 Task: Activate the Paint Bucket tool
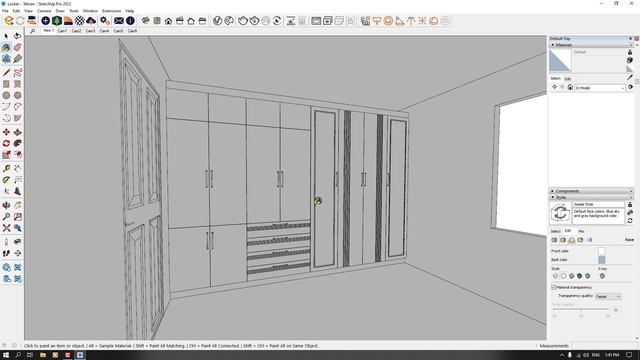(x=6, y=47)
